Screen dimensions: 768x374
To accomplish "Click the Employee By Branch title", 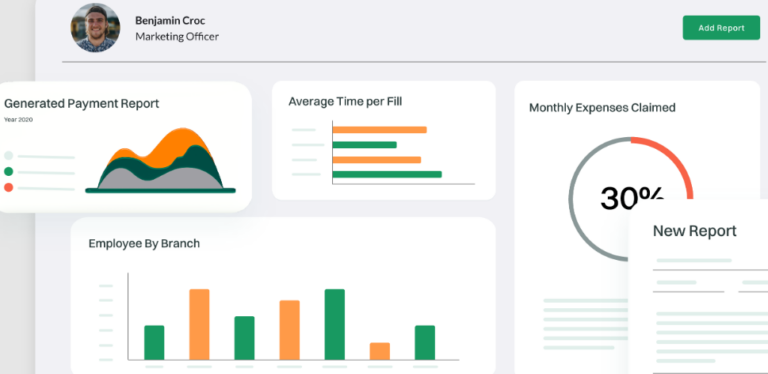I will (144, 243).
